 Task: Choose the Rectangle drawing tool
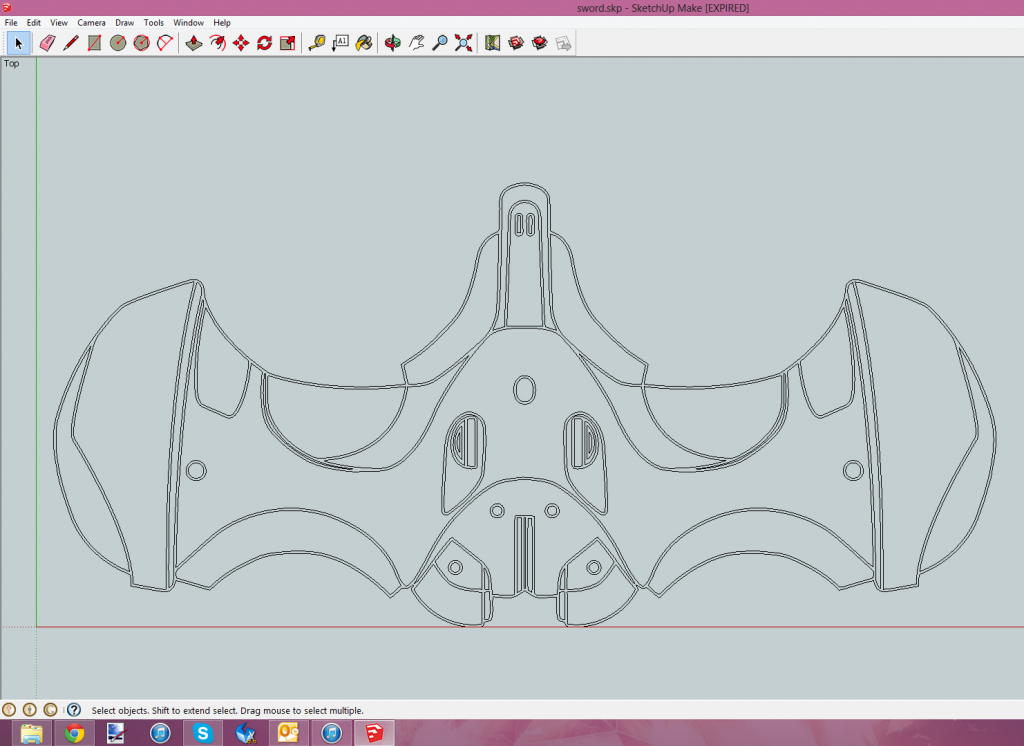tap(94, 43)
